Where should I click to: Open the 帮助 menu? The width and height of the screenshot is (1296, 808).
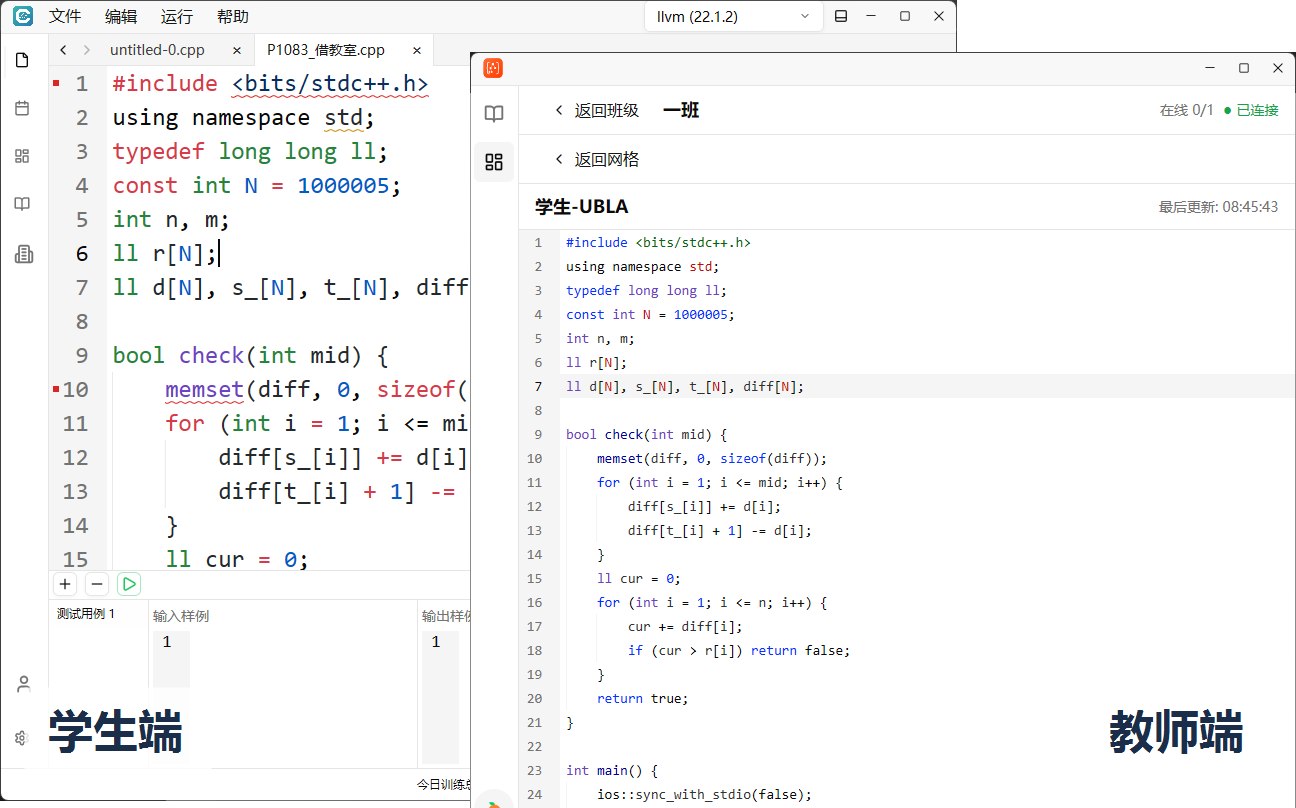[x=233, y=17]
